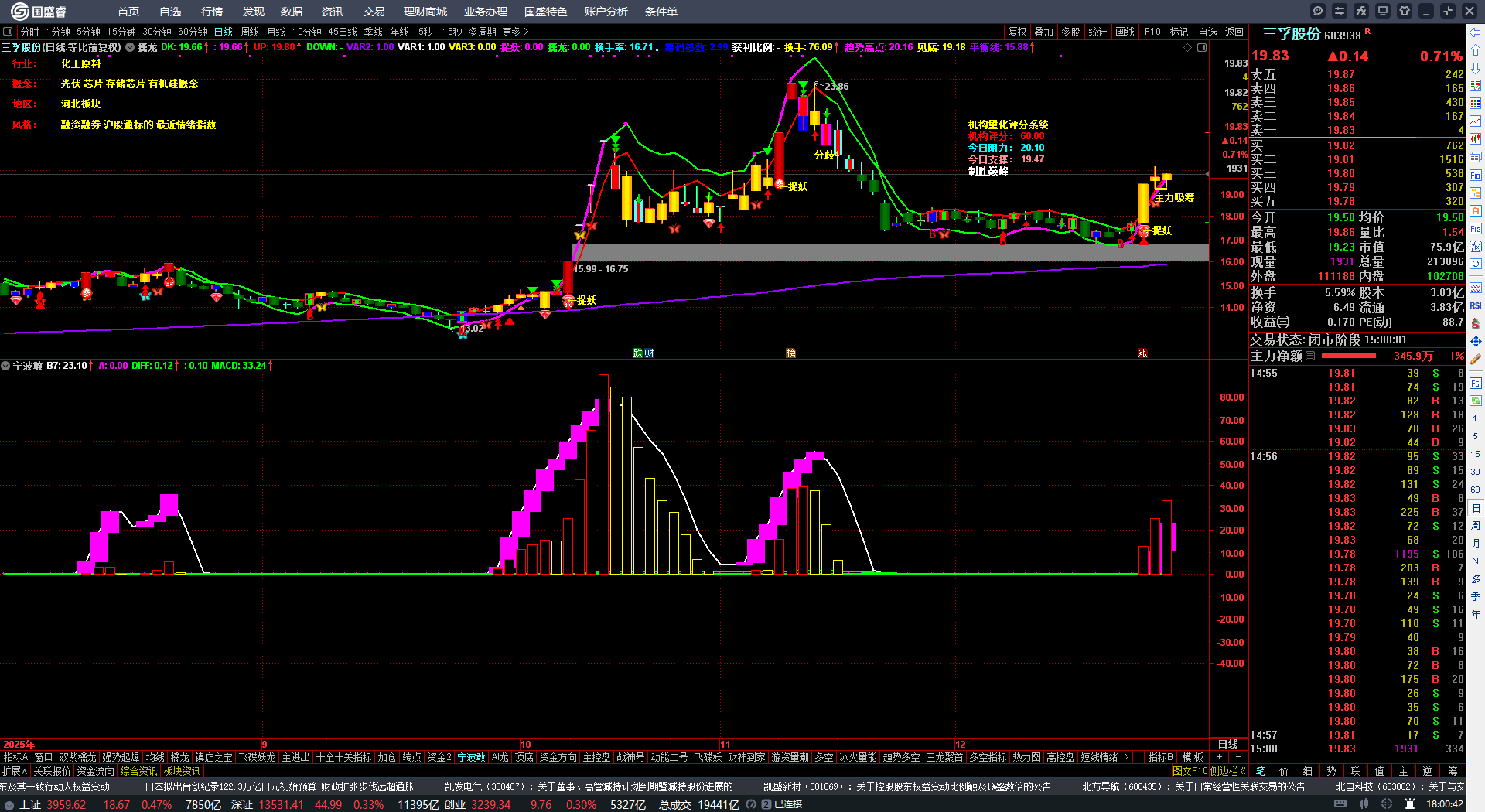Open the message bubble icon in title bar
The width and height of the screenshot is (1485, 812).
coord(1318,11)
